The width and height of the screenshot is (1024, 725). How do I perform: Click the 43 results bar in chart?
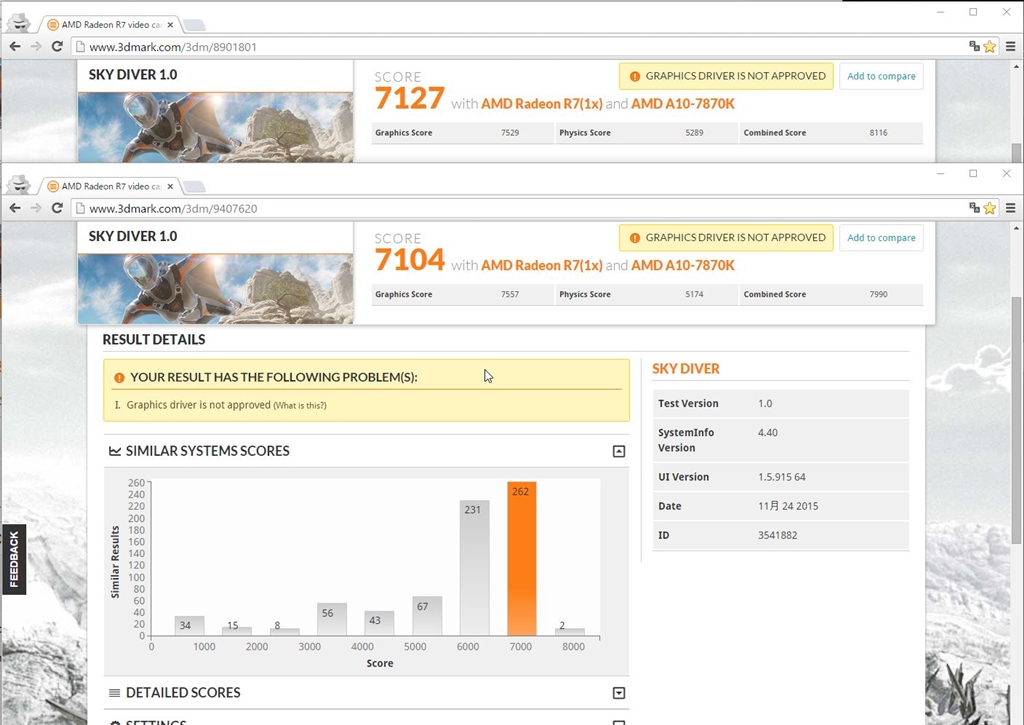(379, 623)
